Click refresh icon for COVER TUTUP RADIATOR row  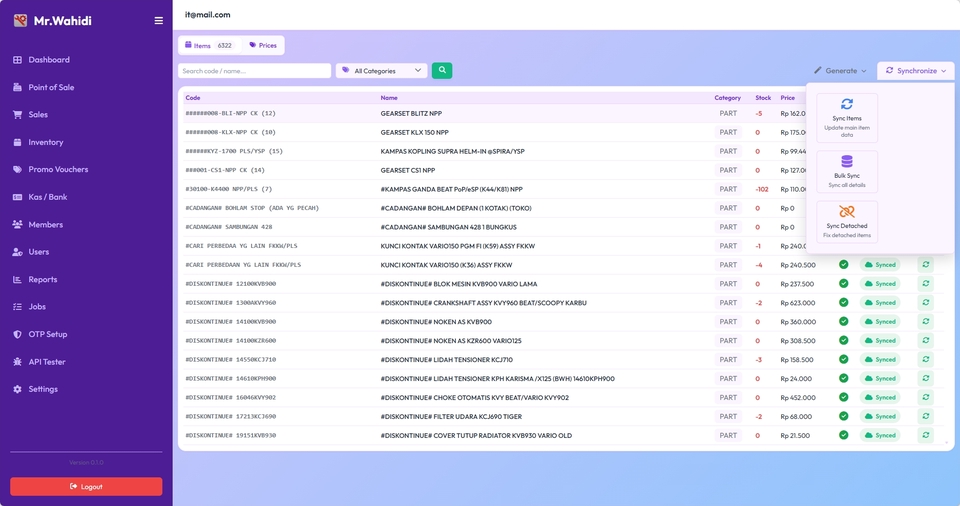click(x=926, y=436)
